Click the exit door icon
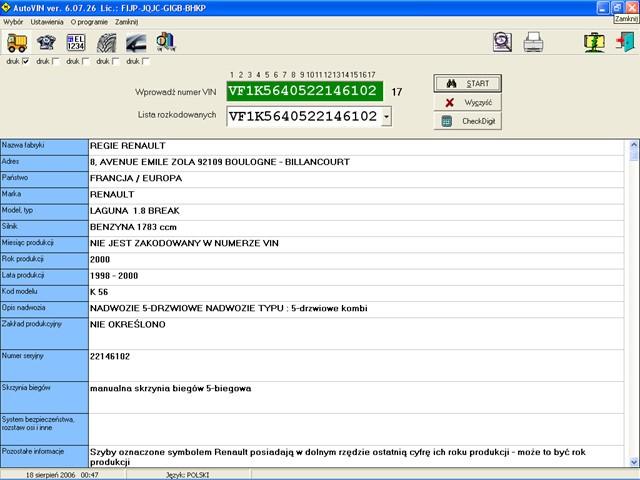The image size is (640, 480). 625,42
